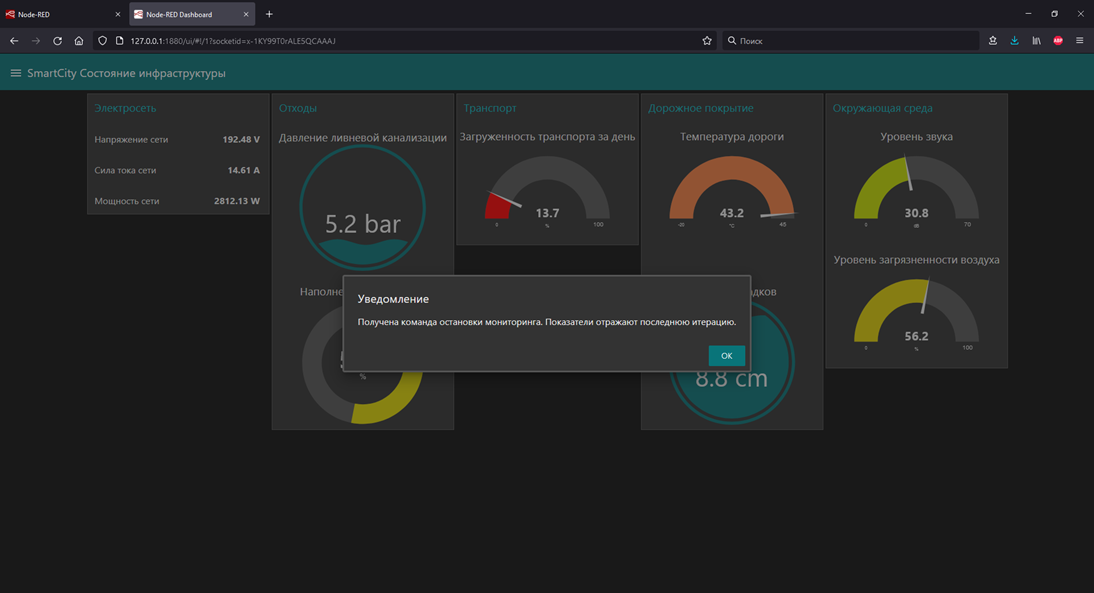Open the browser Library panel
1094x593 pixels.
pos(1035,41)
